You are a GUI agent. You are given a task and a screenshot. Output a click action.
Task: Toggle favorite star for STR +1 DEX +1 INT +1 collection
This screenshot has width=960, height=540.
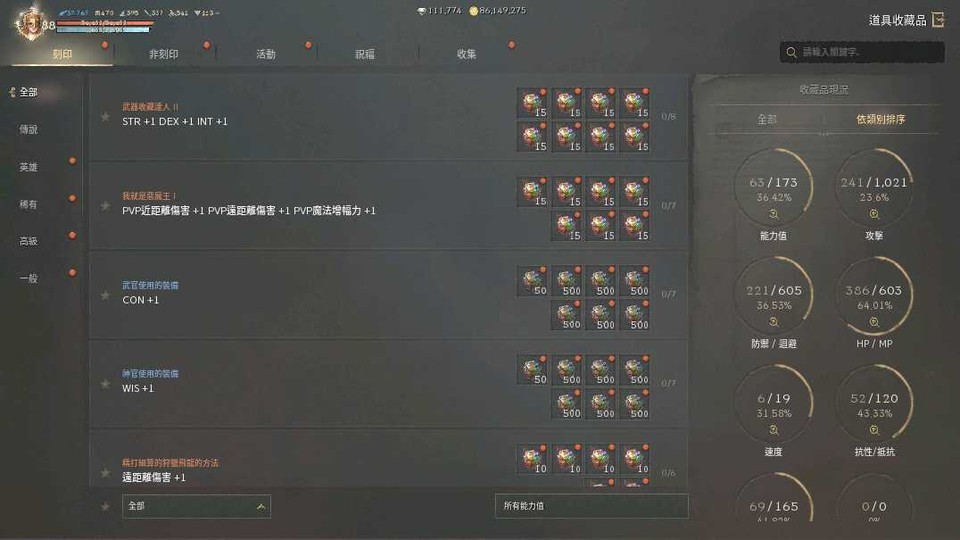105,116
